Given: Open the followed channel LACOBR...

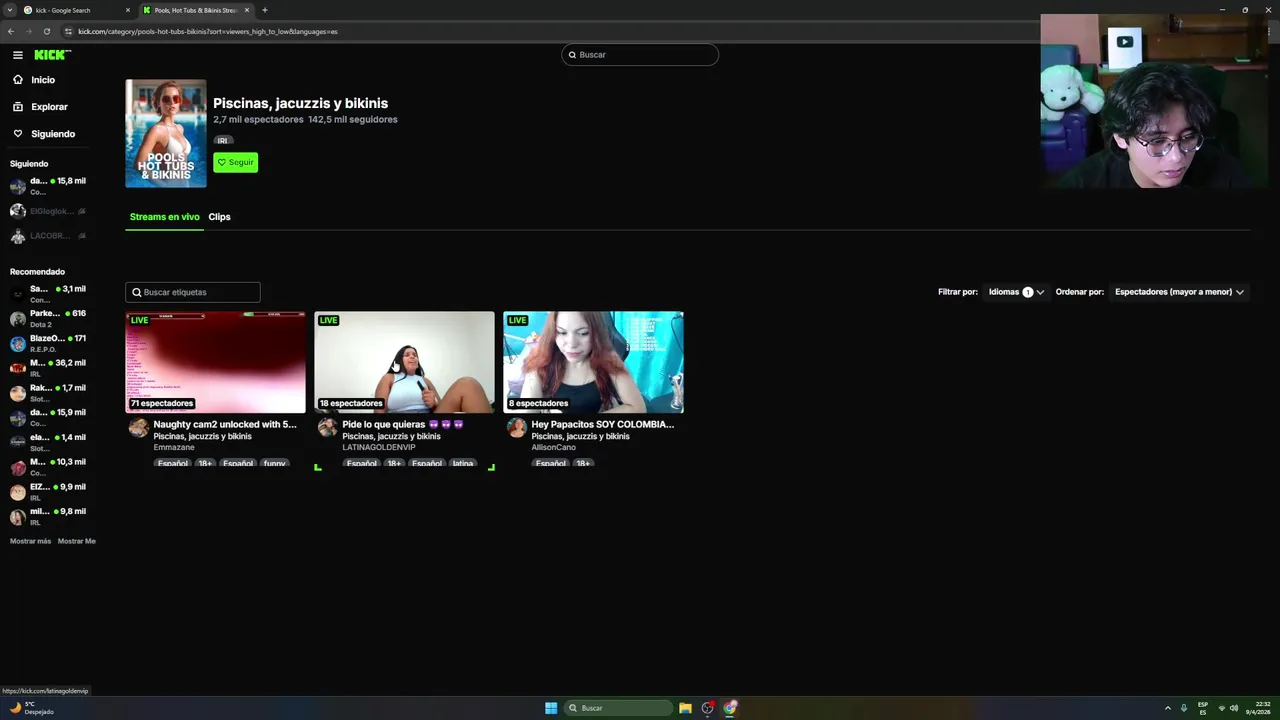Looking at the screenshot, I should point(48,236).
